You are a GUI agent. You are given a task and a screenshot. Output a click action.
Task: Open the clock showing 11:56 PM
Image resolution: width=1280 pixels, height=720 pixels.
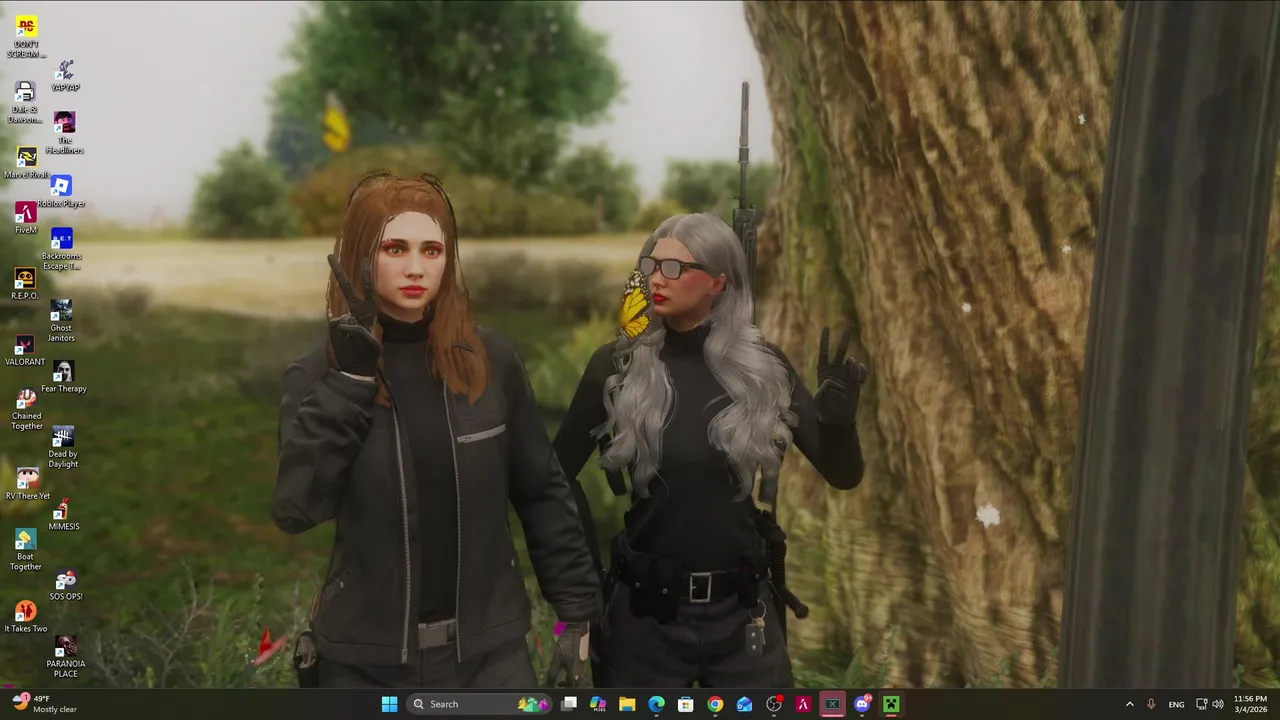(1250, 704)
